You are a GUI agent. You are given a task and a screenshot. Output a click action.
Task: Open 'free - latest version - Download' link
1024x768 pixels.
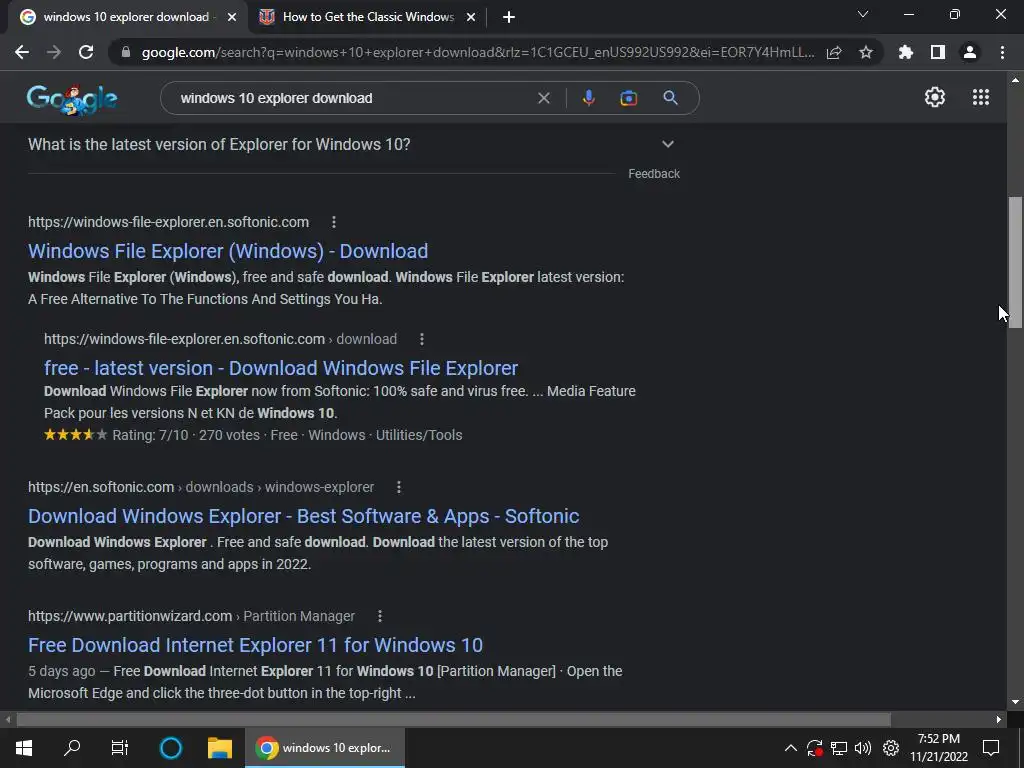click(x=281, y=368)
